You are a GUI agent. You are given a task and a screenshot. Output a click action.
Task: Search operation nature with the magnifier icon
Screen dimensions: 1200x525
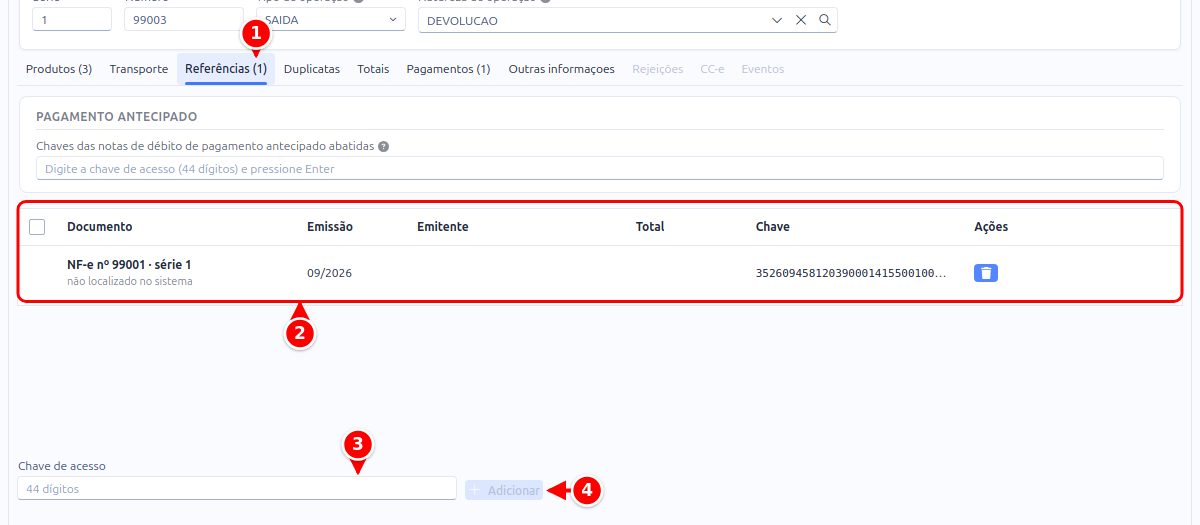tap(825, 20)
